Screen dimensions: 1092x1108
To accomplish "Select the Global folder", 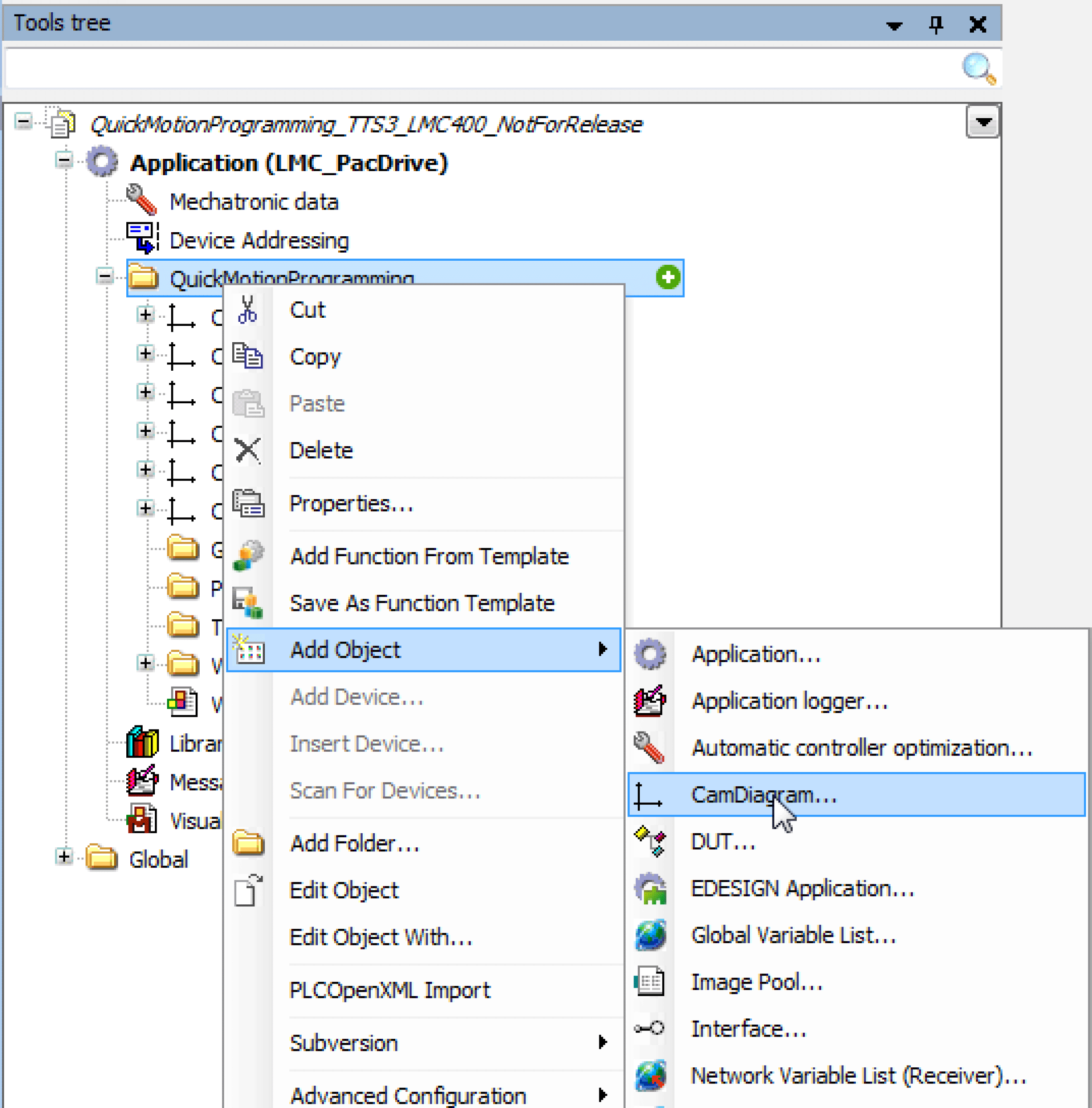I will tap(158, 860).
